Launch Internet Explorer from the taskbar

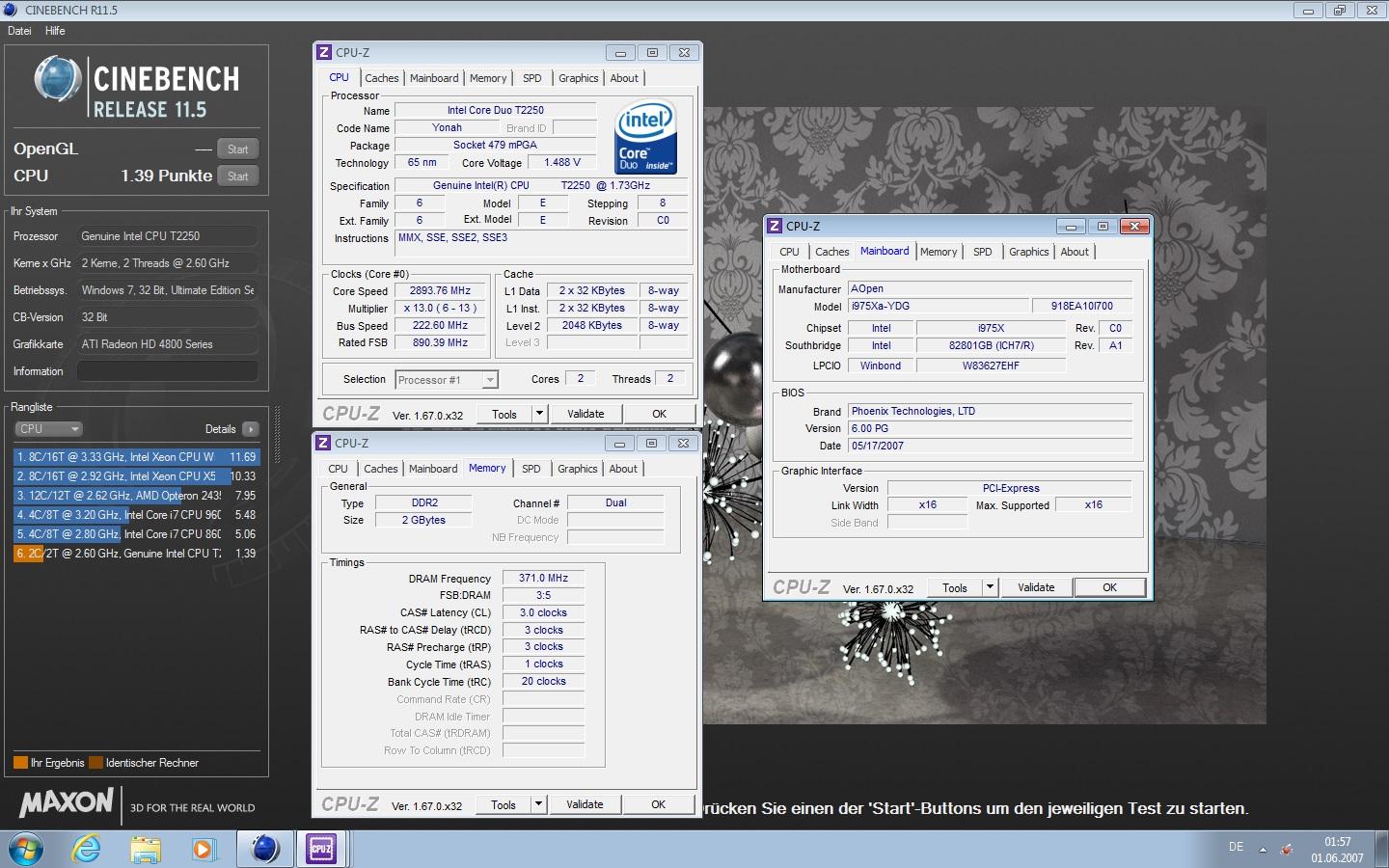(87, 849)
